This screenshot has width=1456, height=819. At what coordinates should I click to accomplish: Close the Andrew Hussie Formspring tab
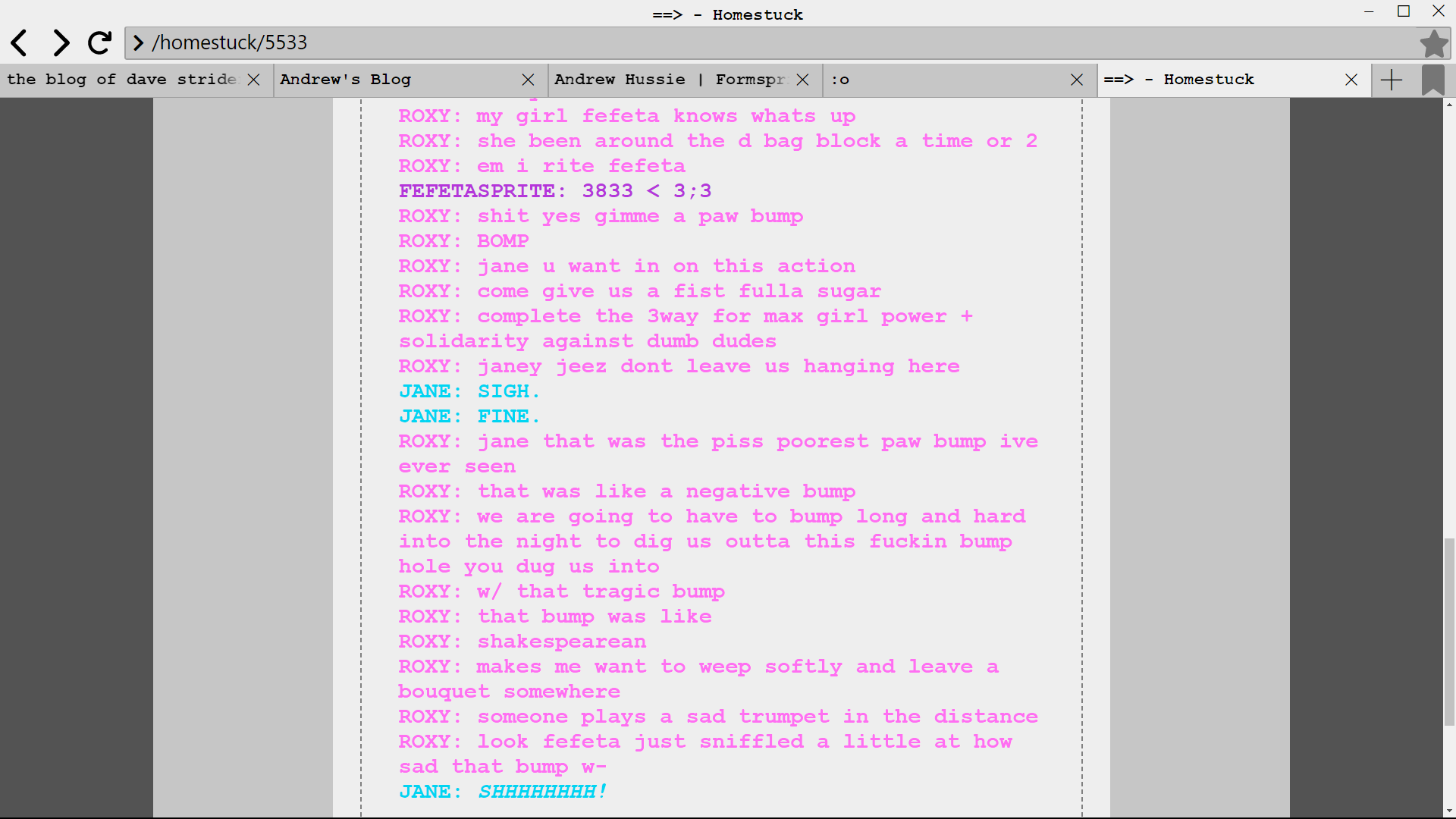[x=803, y=80]
